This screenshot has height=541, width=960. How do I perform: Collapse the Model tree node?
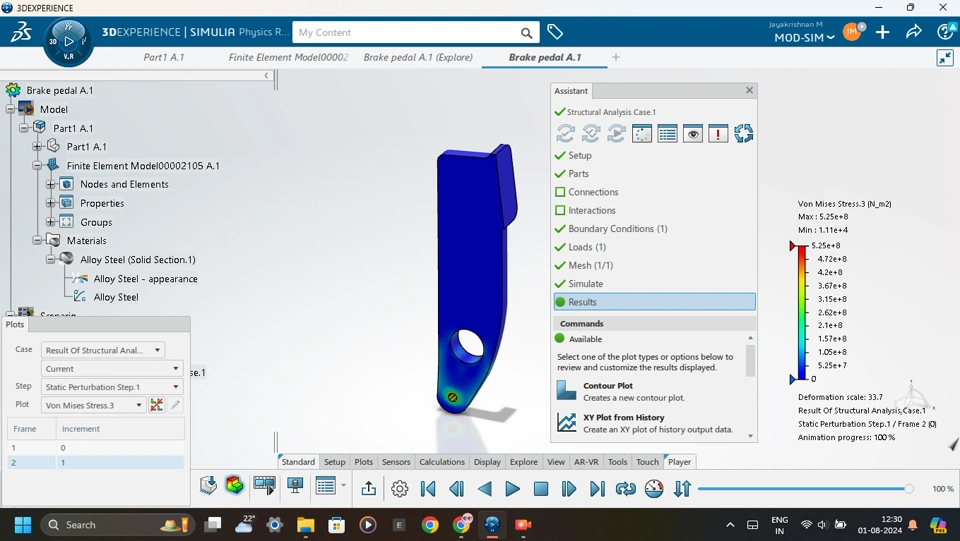[x=10, y=110]
